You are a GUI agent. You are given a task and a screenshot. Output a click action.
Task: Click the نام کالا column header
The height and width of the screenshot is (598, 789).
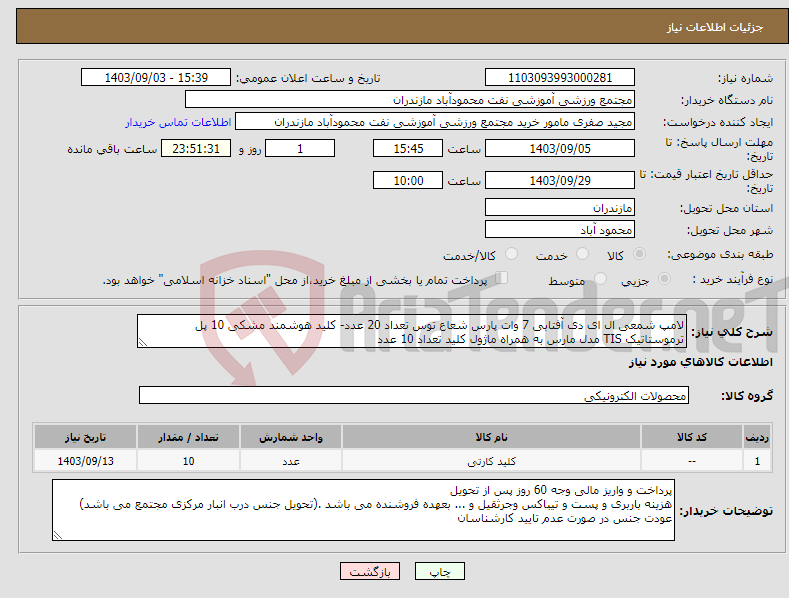(491, 437)
